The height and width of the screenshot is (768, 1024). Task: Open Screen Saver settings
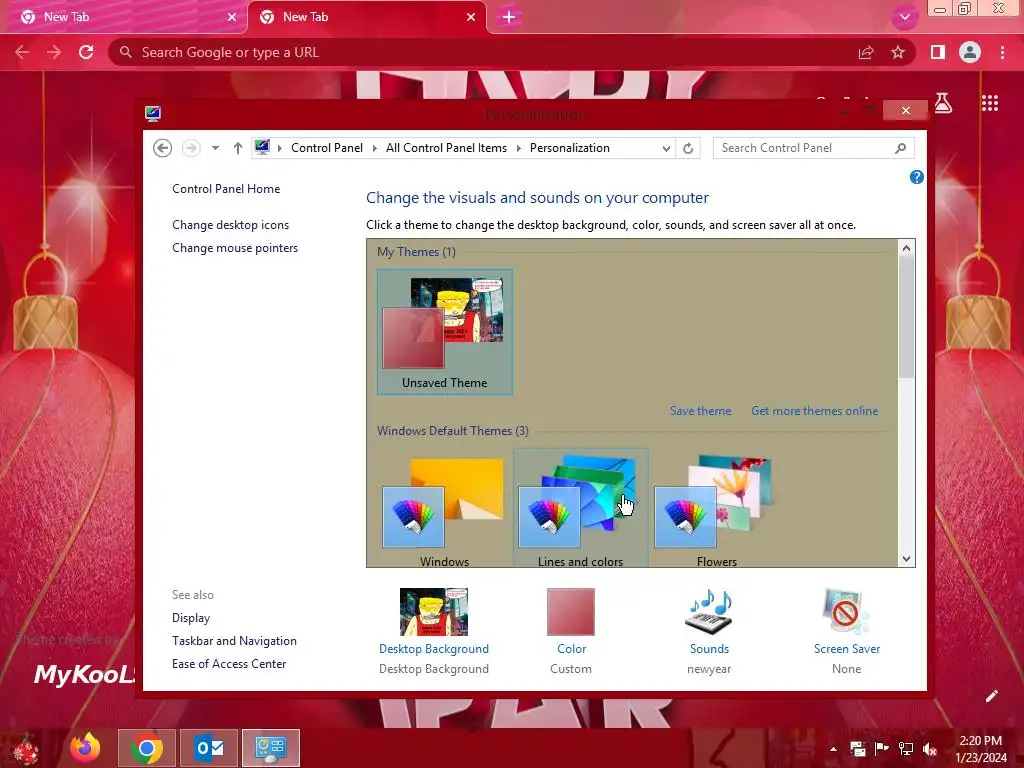coord(846,631)
